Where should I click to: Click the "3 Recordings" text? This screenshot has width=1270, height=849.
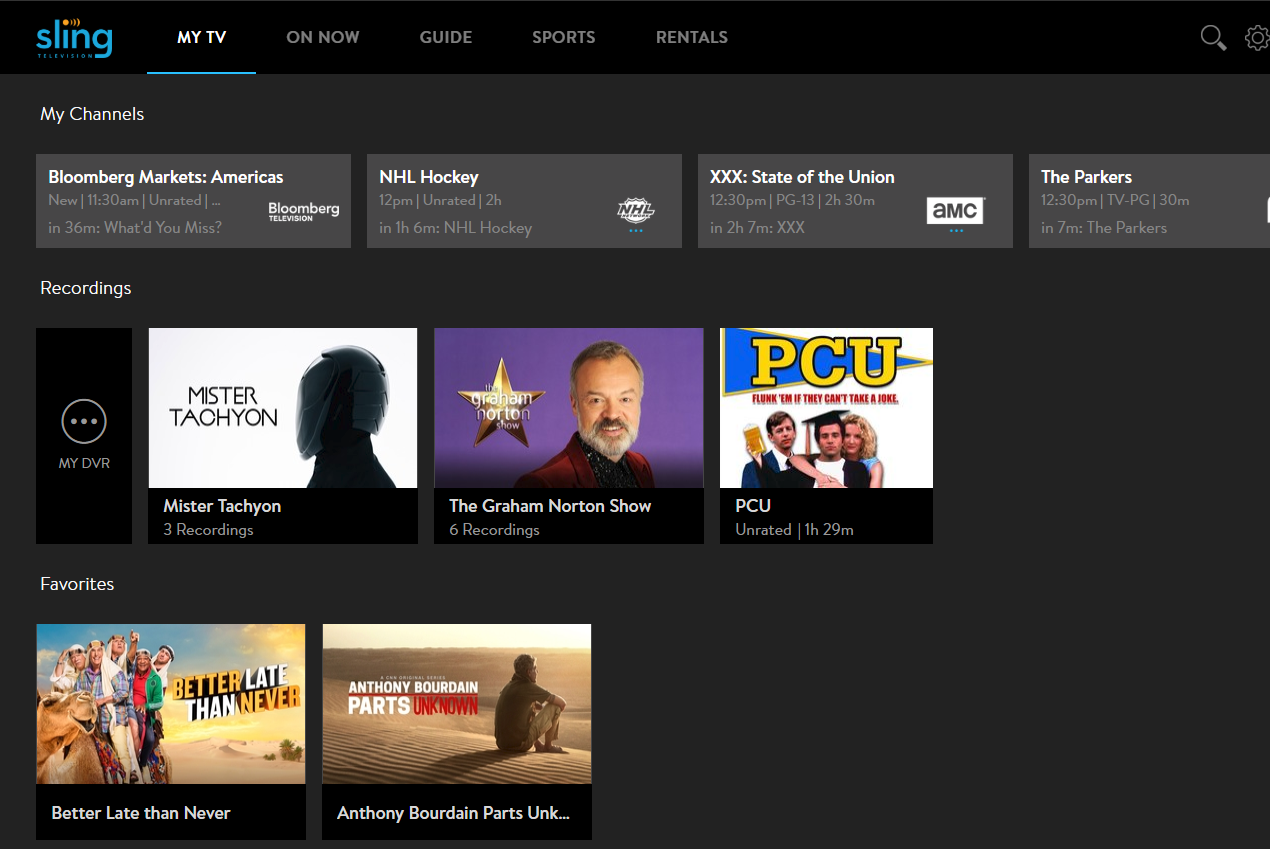pyautogui.click(x=208, y=530)
